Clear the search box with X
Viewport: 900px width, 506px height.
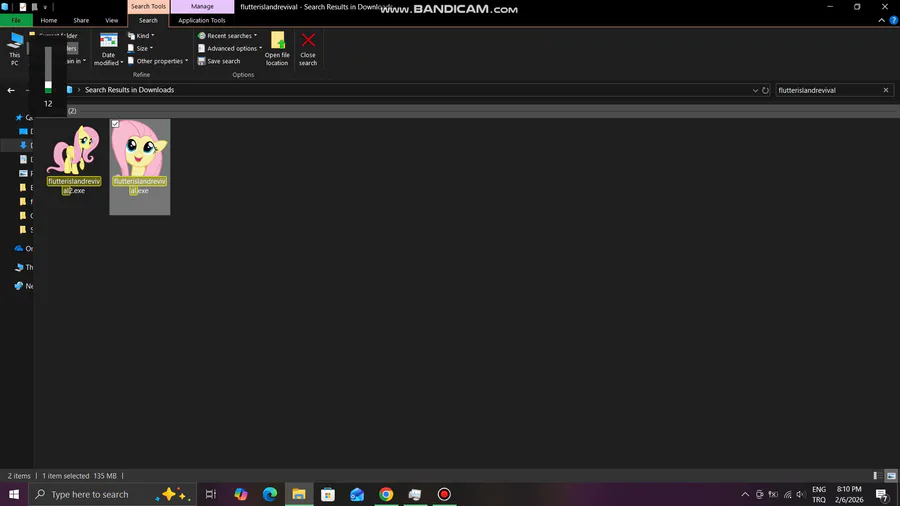886,90
